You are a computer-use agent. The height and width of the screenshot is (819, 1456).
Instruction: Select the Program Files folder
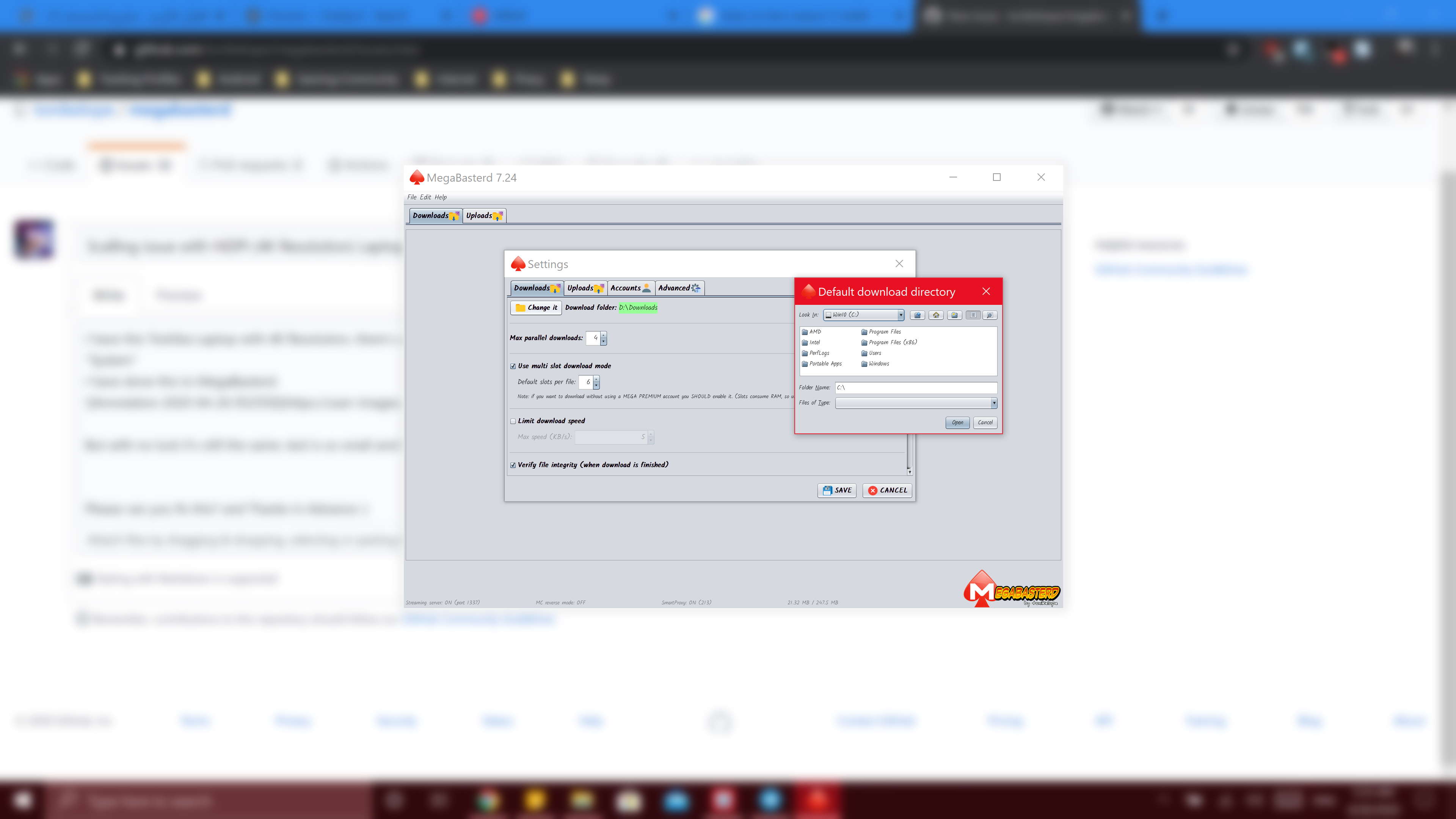[x=881, y=332]
